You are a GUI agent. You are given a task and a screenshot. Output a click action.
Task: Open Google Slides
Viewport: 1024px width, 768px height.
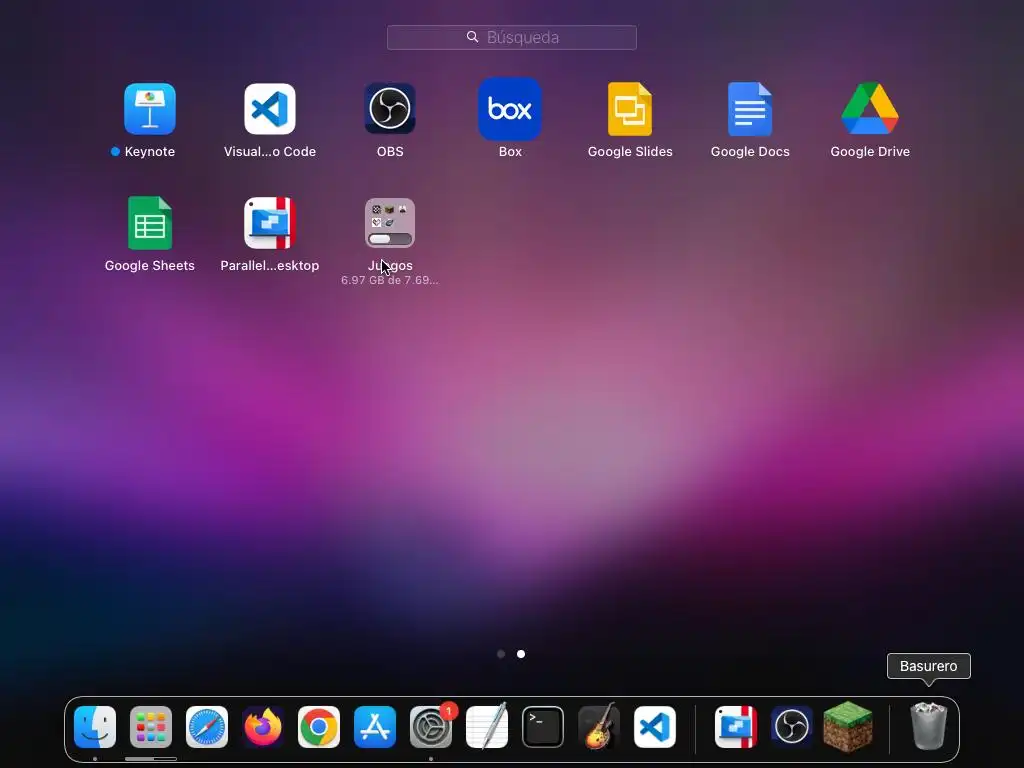pyautogui.click(x=630, y=109)
